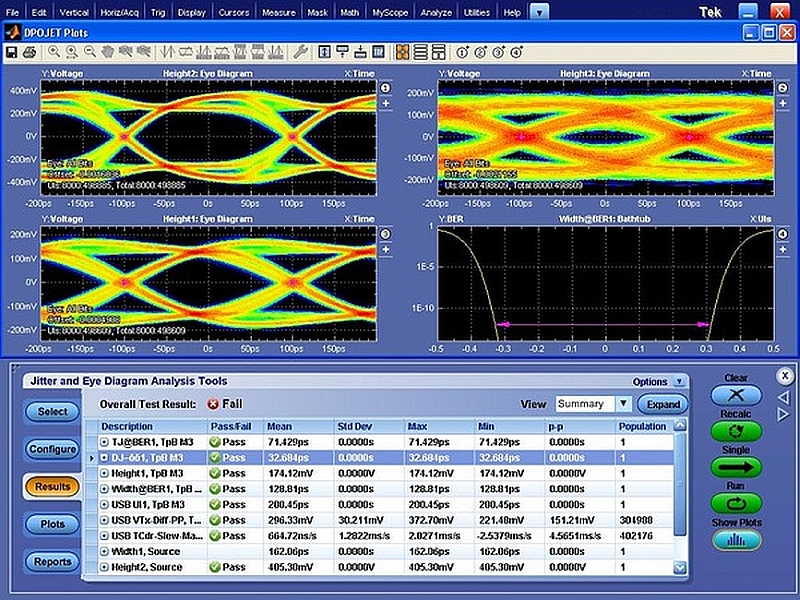
Task: Expand the USB TCdr-Slew-Max row
Action: 104,536
